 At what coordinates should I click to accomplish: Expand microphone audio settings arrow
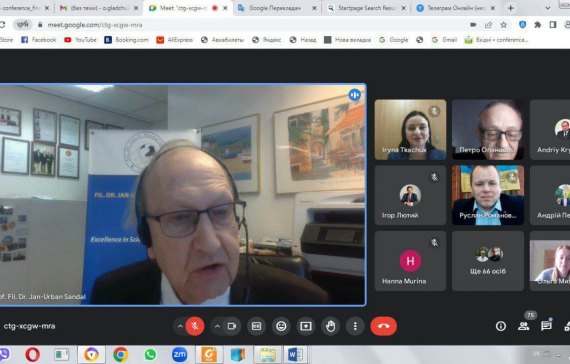pyautogui.click(x=180, y=326)
